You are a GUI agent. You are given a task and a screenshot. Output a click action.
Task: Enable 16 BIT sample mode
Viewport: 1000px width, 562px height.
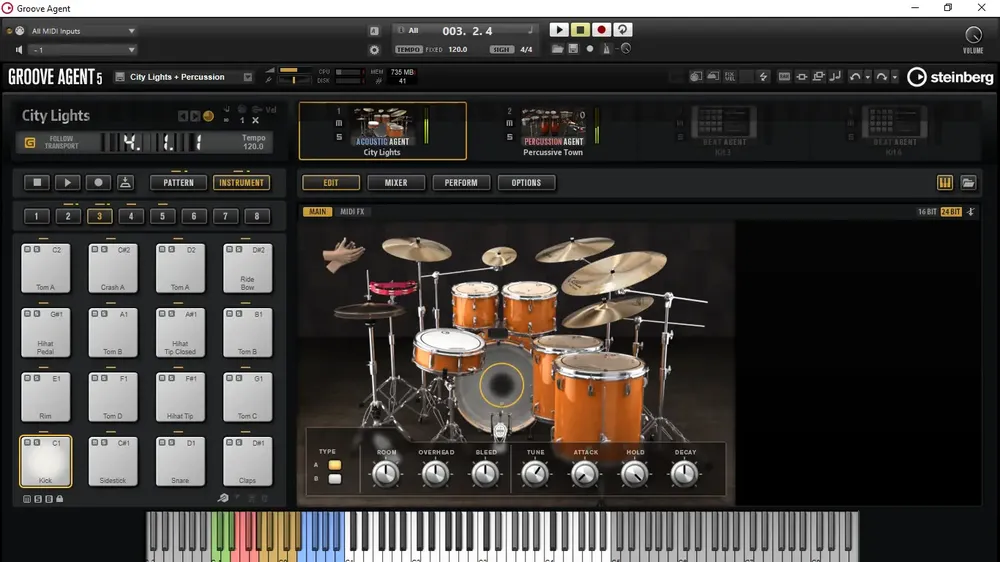[x=927, y=212]
